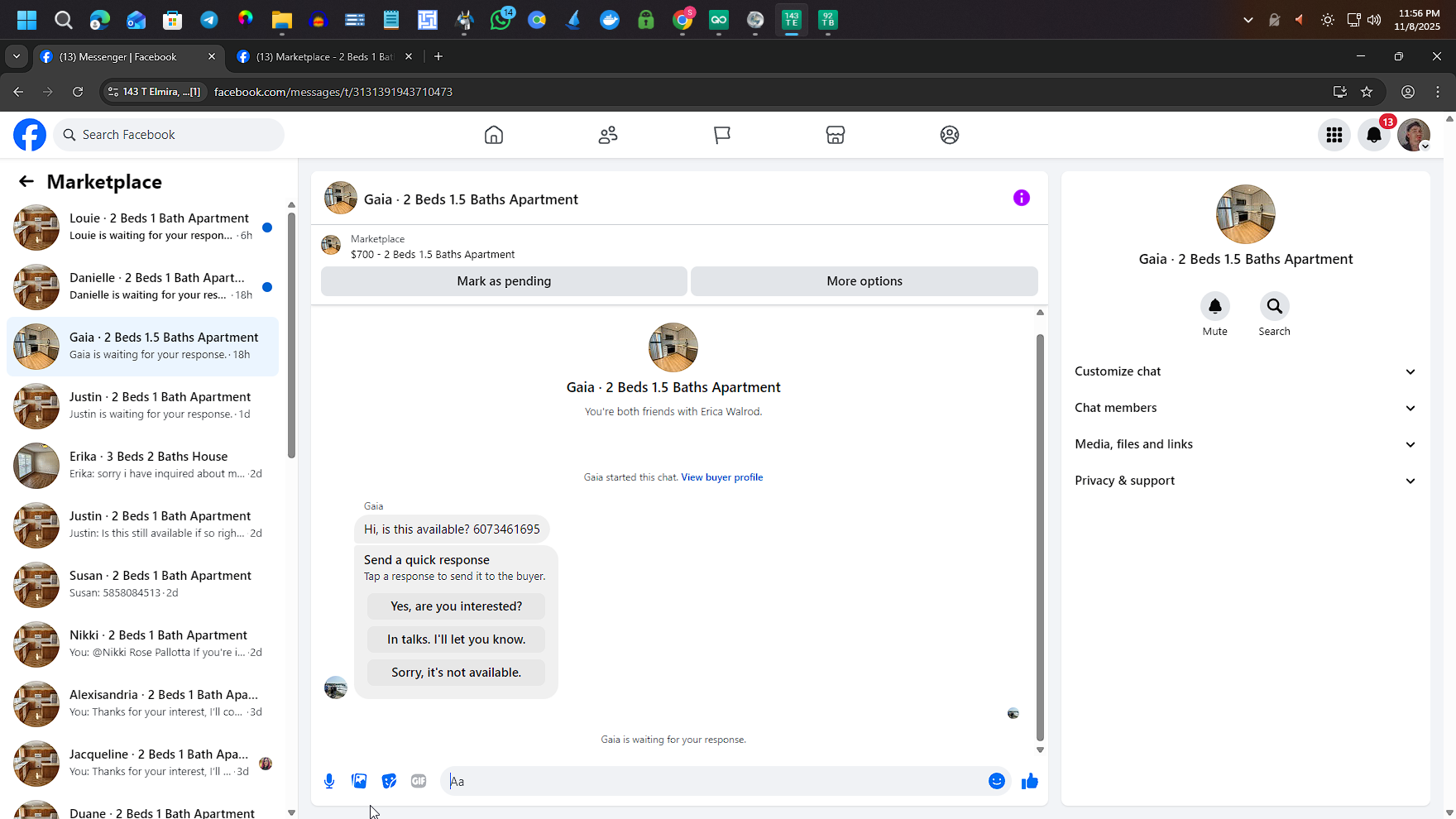The width and height of the screenshot is (1456, 819).
Task: Click the $700 - 2 Beds 1.5 Baths listing
Action: click(x=433, y=255)
